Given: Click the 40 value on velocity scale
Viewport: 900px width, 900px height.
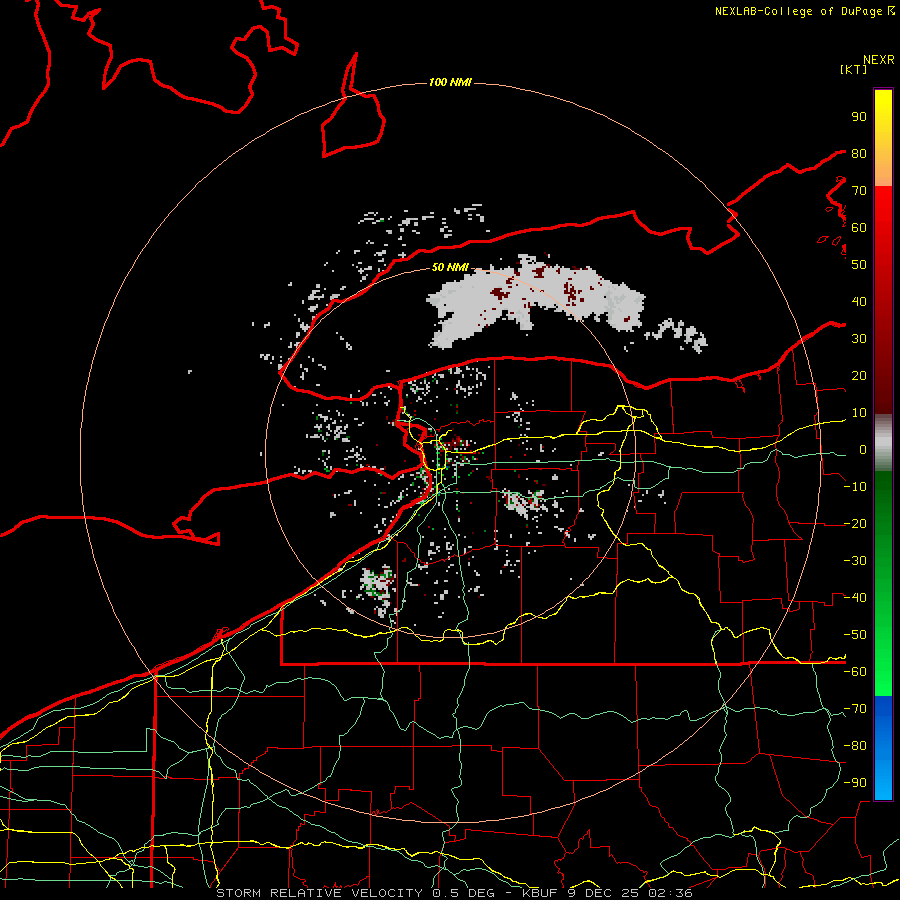Looking at the screenshot, I should (859, 302).
